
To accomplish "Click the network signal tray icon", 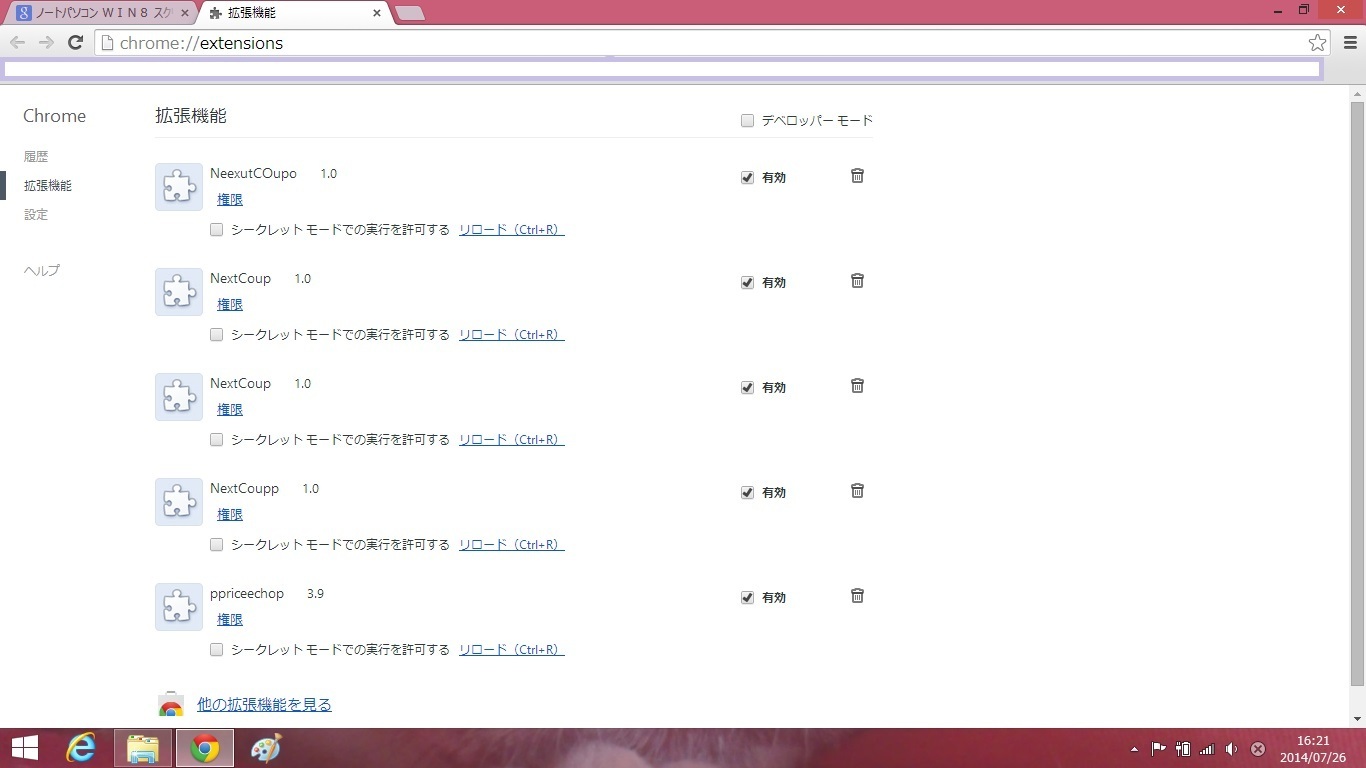I will coord(1207,749).
